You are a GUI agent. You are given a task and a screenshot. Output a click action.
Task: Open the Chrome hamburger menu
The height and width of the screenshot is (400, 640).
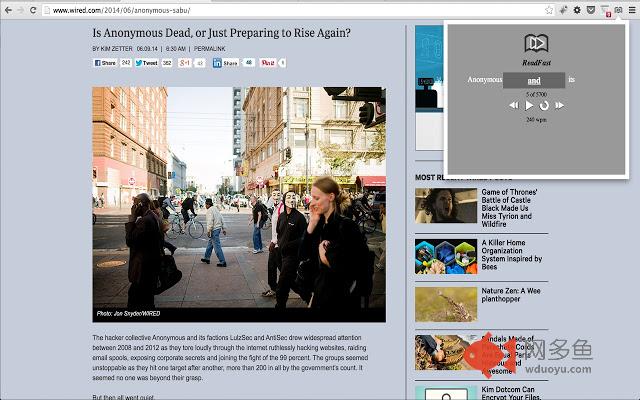click(x=632, y=10)
